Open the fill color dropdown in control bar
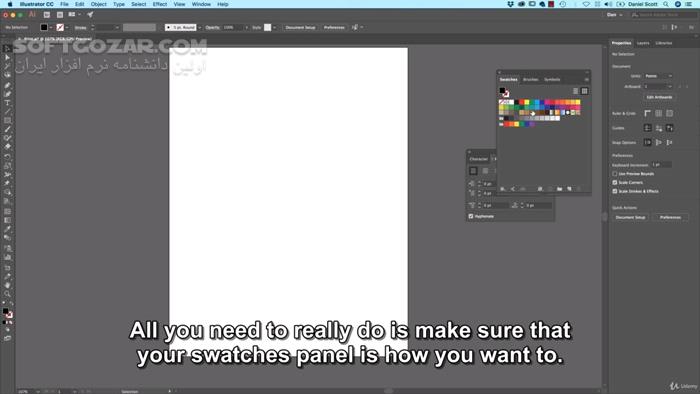Viewport: 700px width, 394px height. click(x=51, y=28)
